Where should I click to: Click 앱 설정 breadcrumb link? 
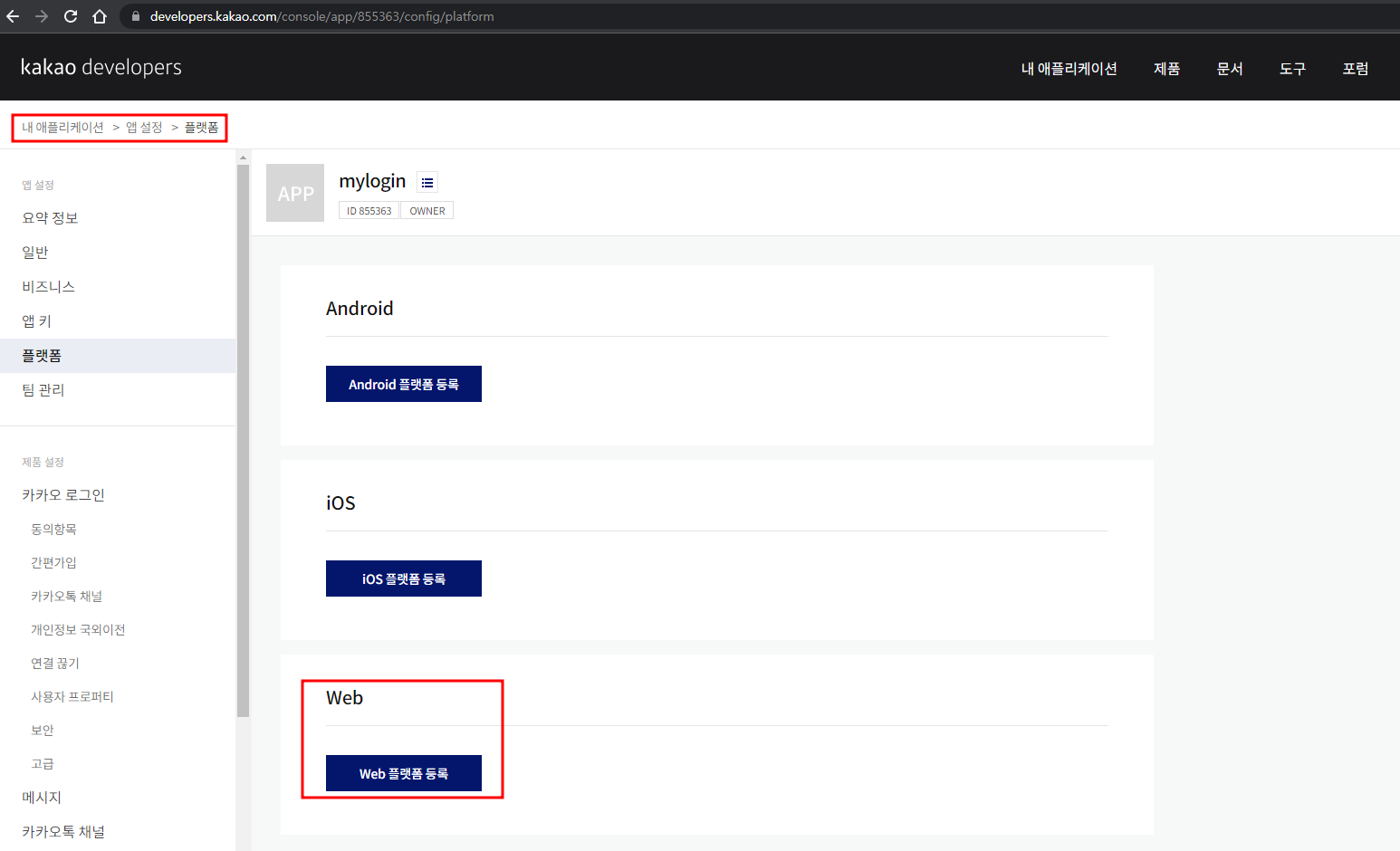pos(144,128)
